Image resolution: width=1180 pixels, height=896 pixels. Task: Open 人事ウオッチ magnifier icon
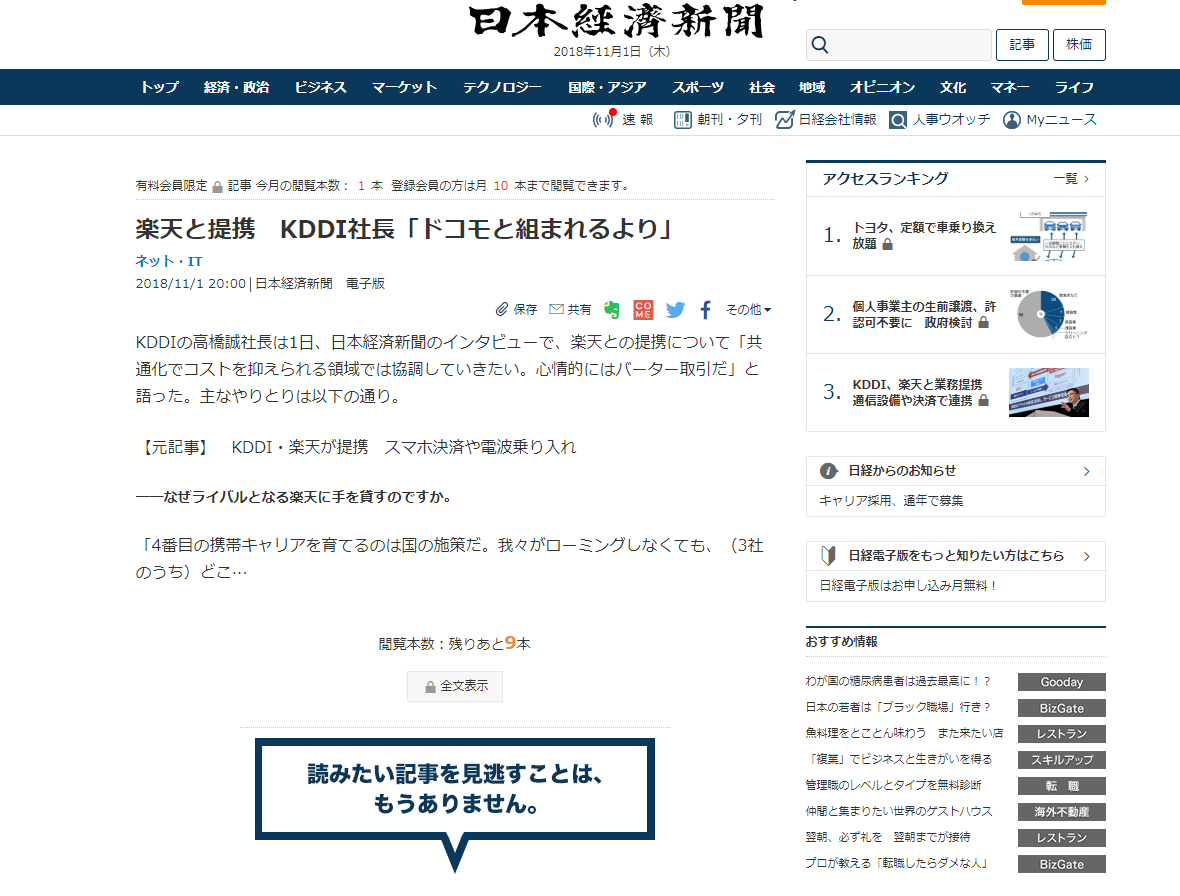coord(898,120)
